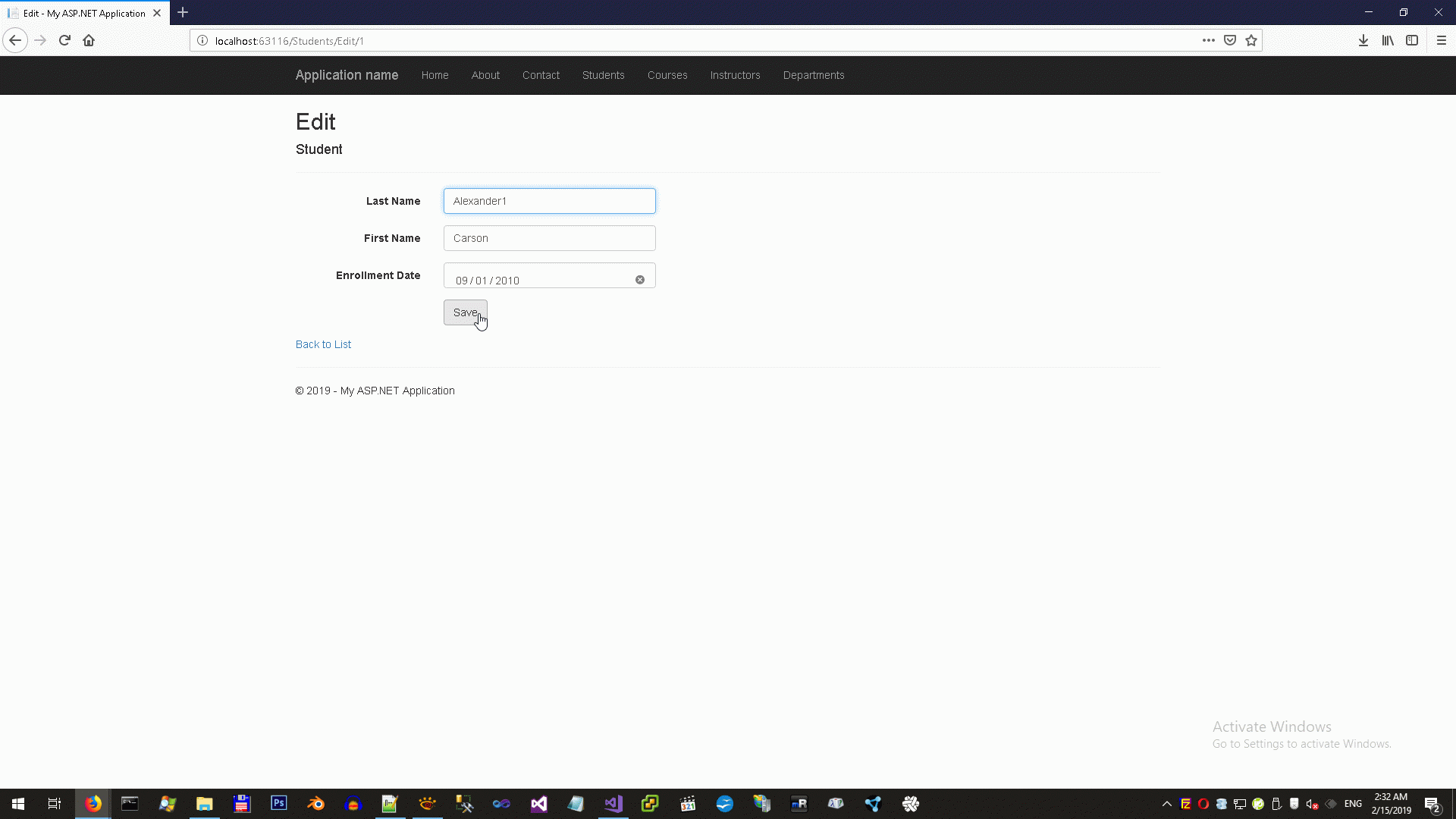Open page actions three-dots menu
Image resolution: width=1456 pixels, height=819 pixels.
1208,40
